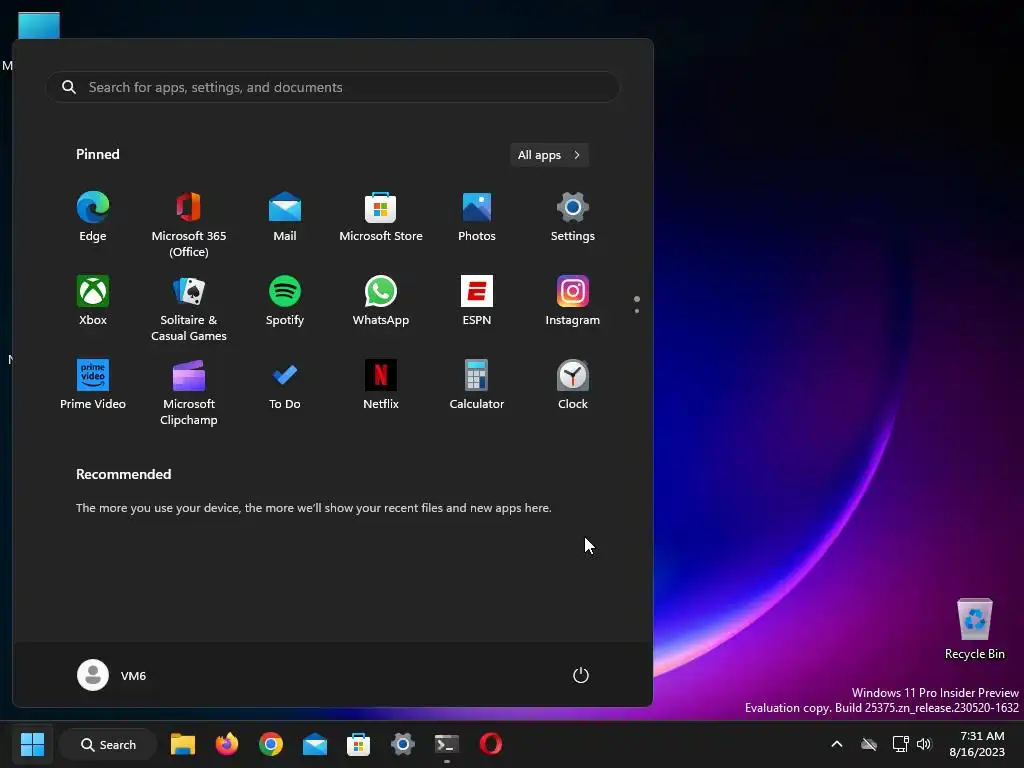This screenshot has width=1024, height=768.
Task: Launch Spotify from Start menu
Action: click(x=285, y=301)
